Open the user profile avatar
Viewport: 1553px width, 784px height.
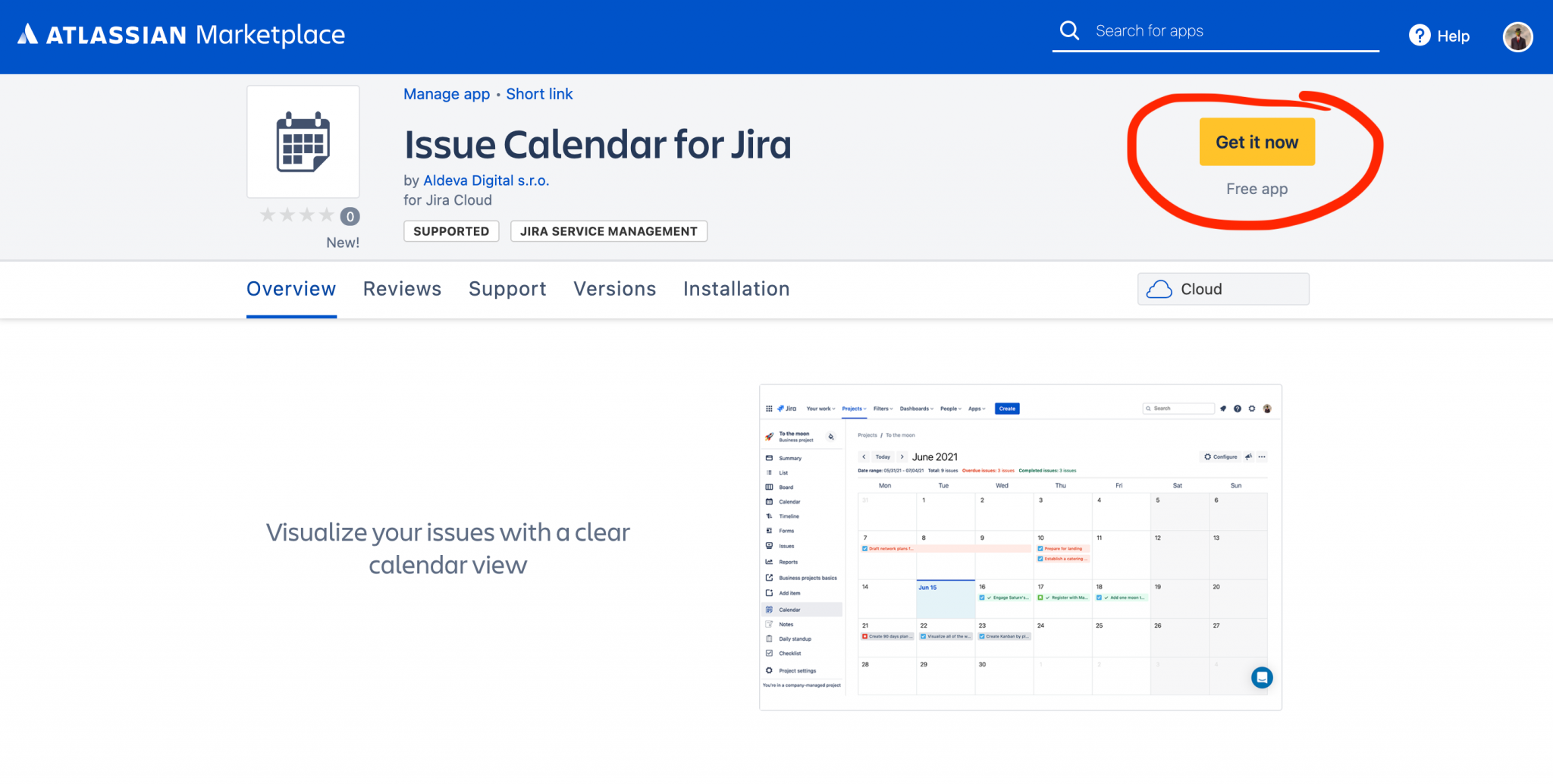(x=1517, y=36)
